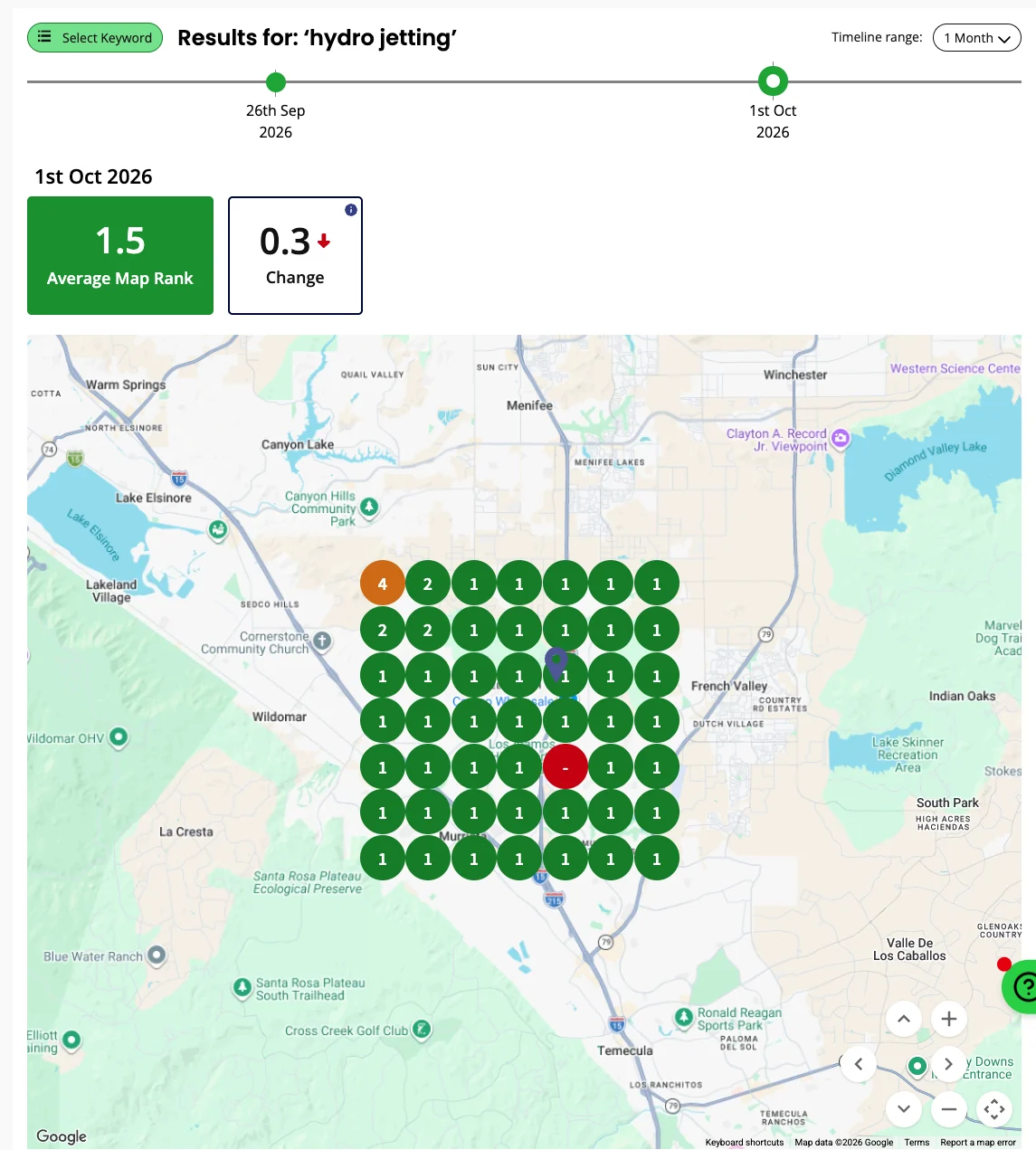Click the Clayton A. Record Jr. Viewpoint marker
The height and width of the screenshot is (1150, 1036).
(841, 439)
